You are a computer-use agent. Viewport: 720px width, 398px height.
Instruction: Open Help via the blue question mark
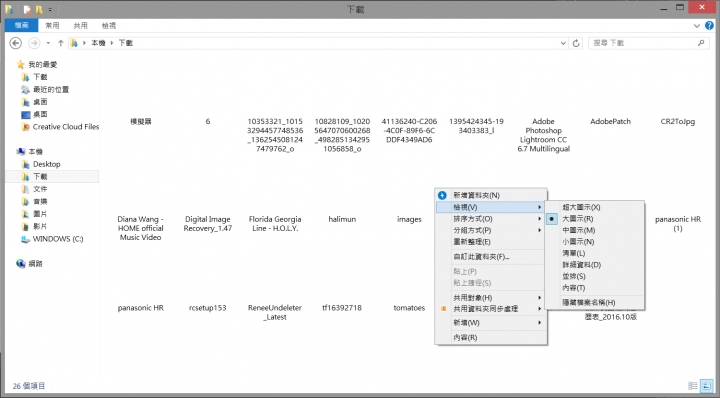[x=709, y=26]
